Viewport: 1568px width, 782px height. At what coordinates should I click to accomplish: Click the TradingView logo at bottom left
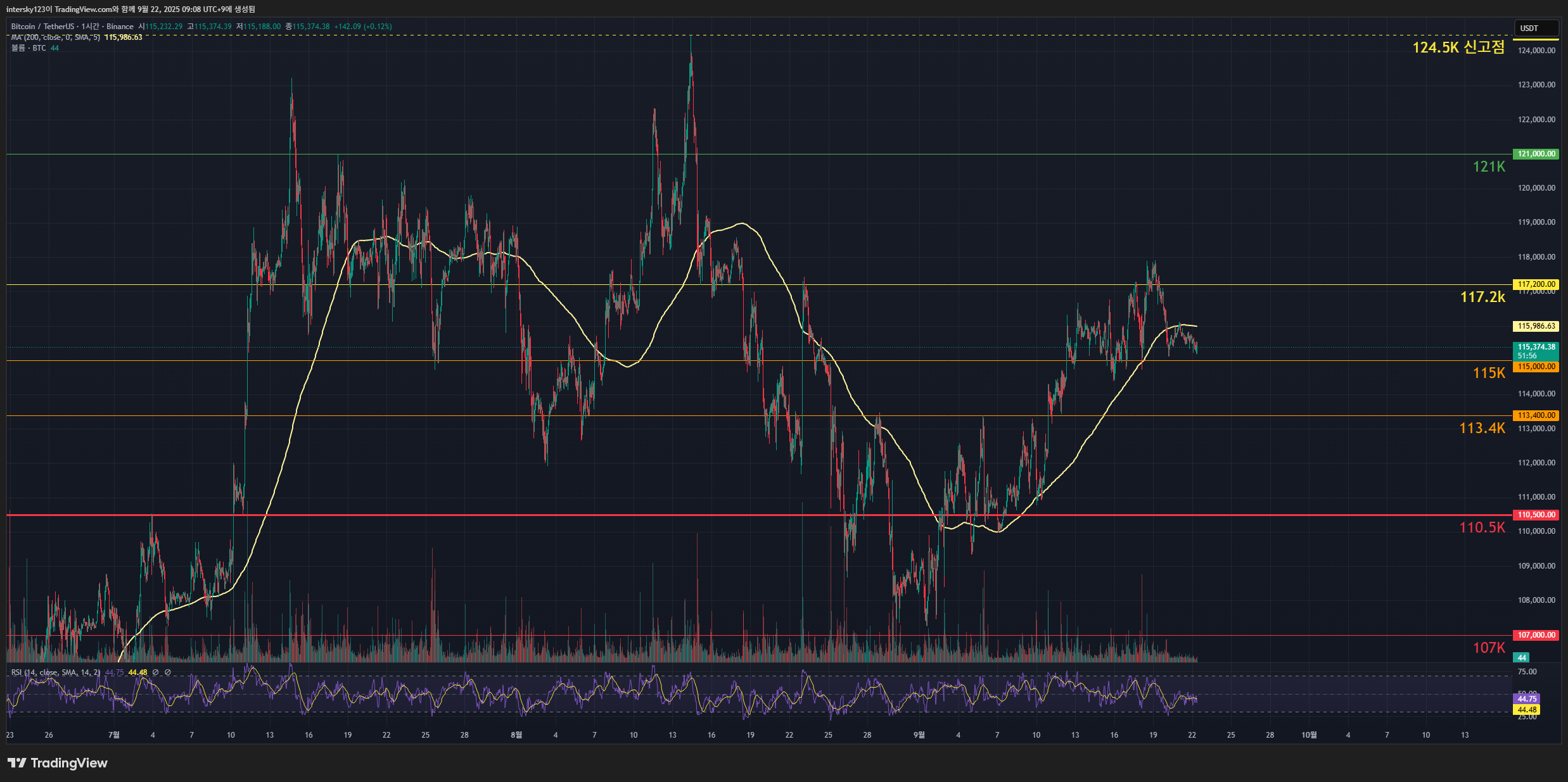pyautogui.click(x=57, y=763)
